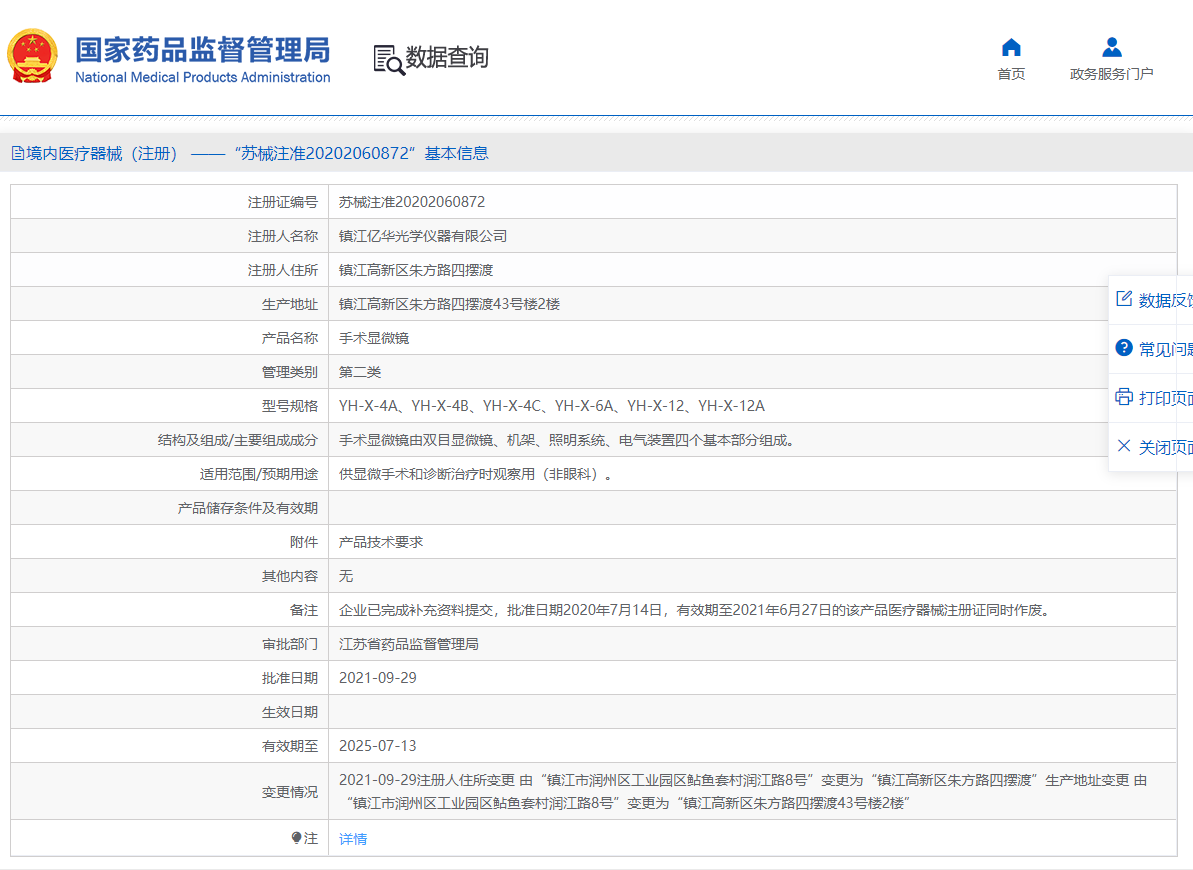Click the 管理类别 row label
Image resolution: width=1193 pixels, height=870 pixels.
[x=289, y=372]
